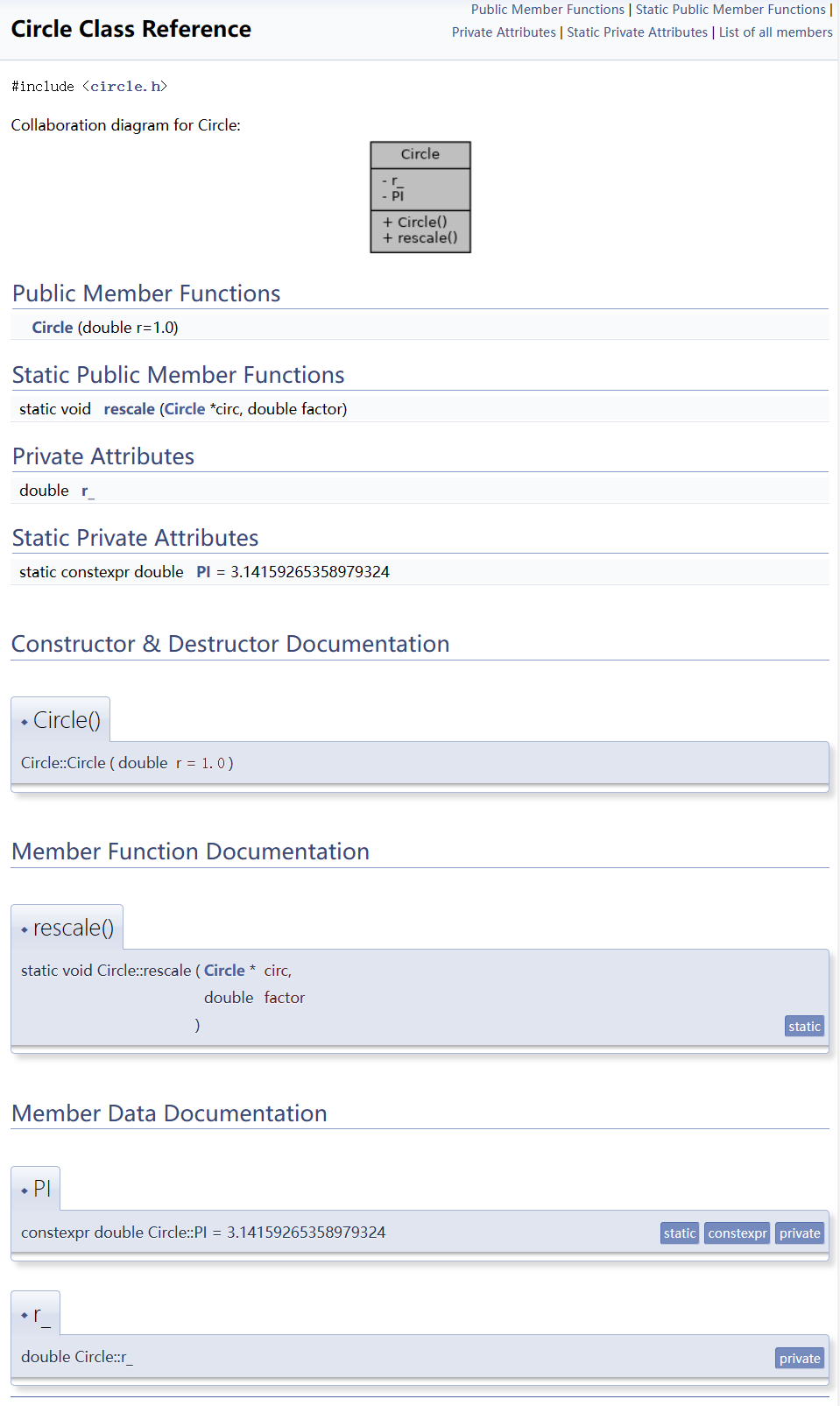Click Circle type link in rescale signature row
The height and width of the screenshot is (1406, 840).
(x=185, y=409)
